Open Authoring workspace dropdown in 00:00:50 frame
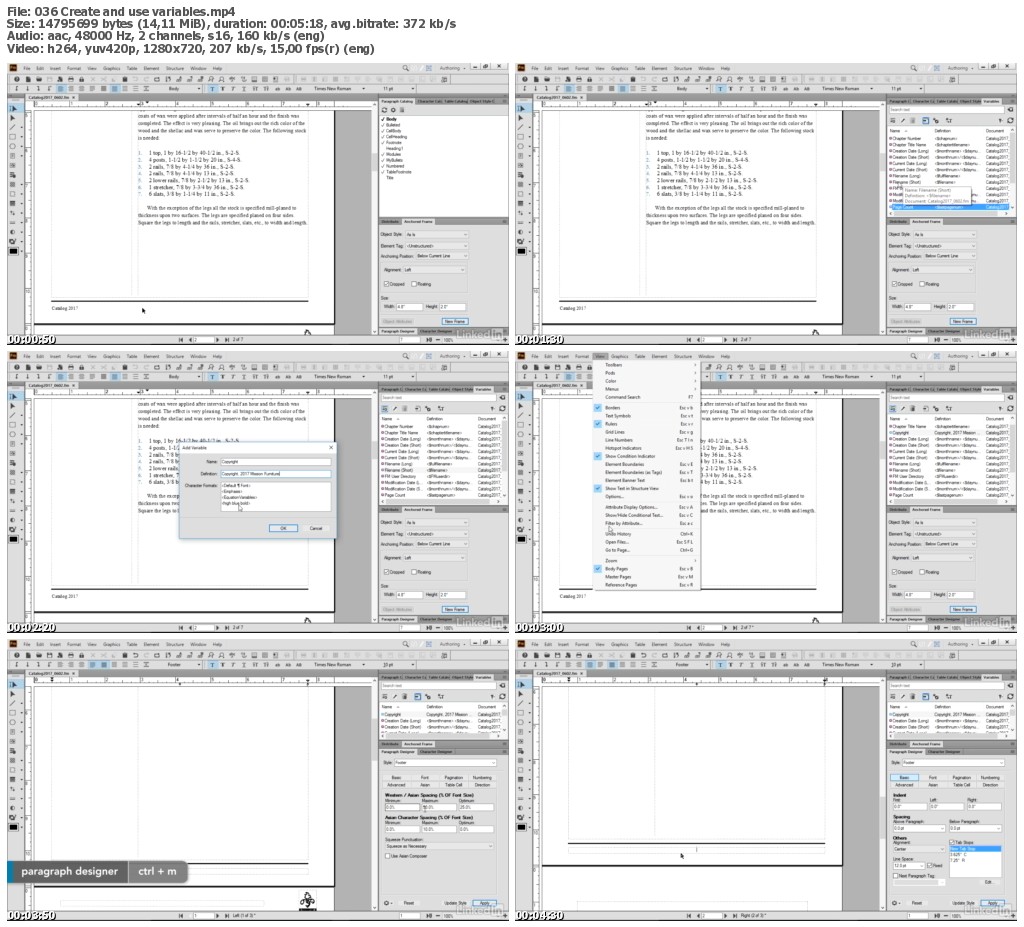This screenshot has height=927, width=1024. click(x=453, y=68)
